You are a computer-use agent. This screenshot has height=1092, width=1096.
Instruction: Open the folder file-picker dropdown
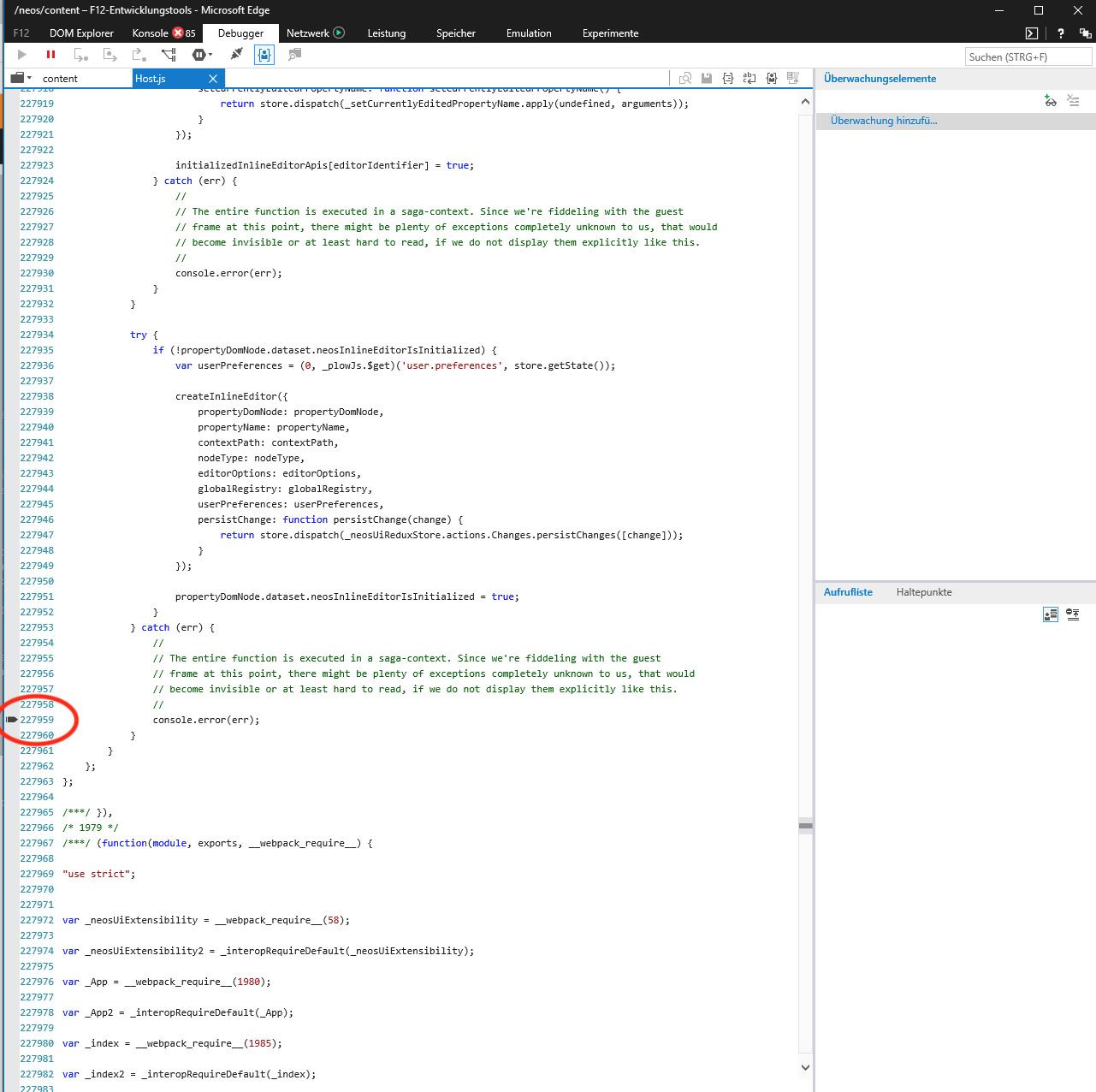(21, 78)
